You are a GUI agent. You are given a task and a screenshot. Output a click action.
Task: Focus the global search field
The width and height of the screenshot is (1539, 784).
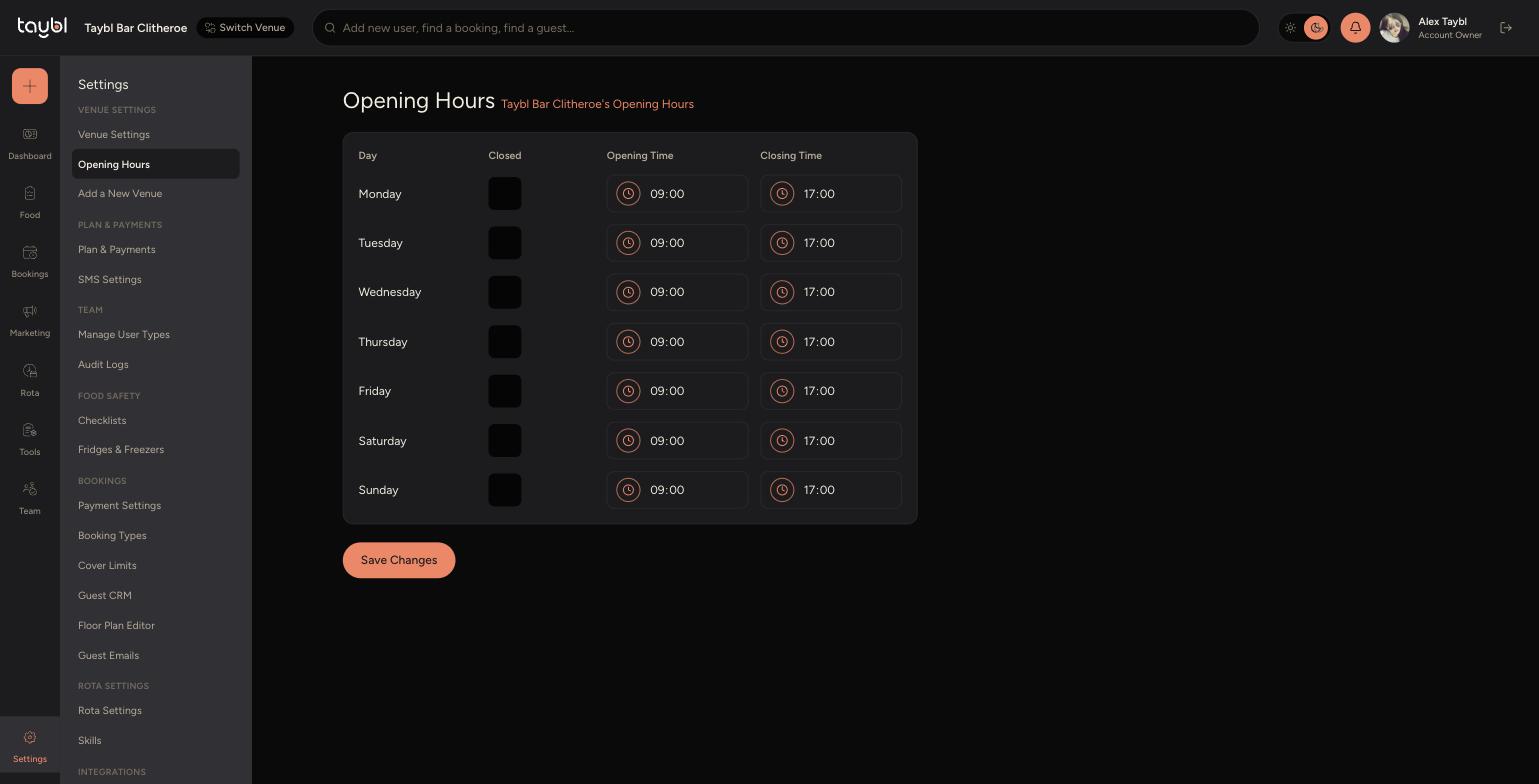click(x=785, y=28)
